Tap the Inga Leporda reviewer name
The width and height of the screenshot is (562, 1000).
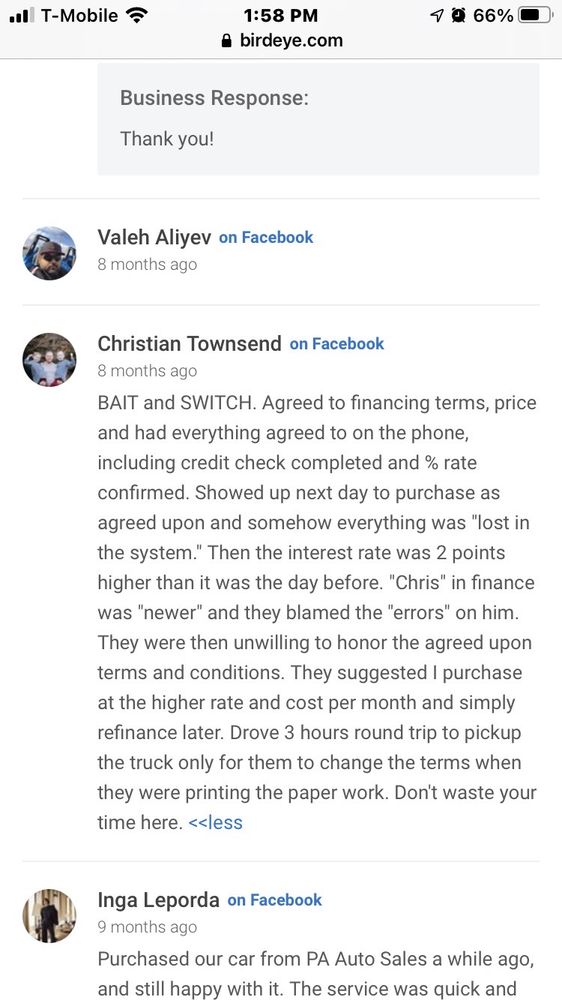click(x=158, y=900)
